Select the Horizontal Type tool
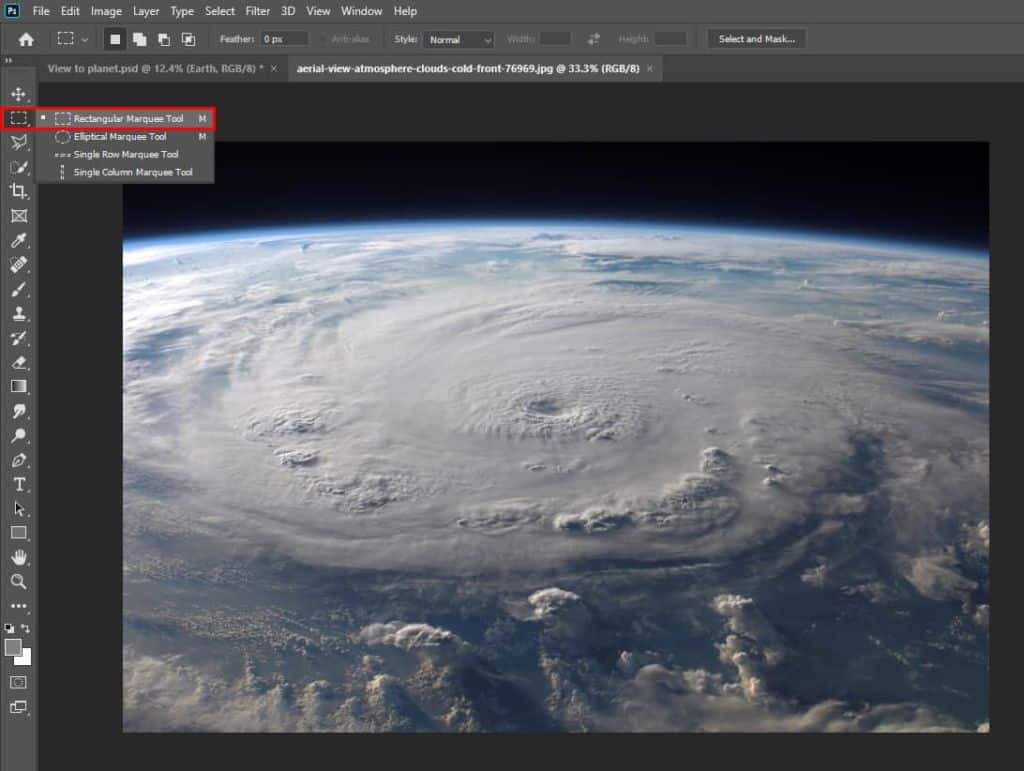This screenshot has width=1024, height=771. point(18,484)
